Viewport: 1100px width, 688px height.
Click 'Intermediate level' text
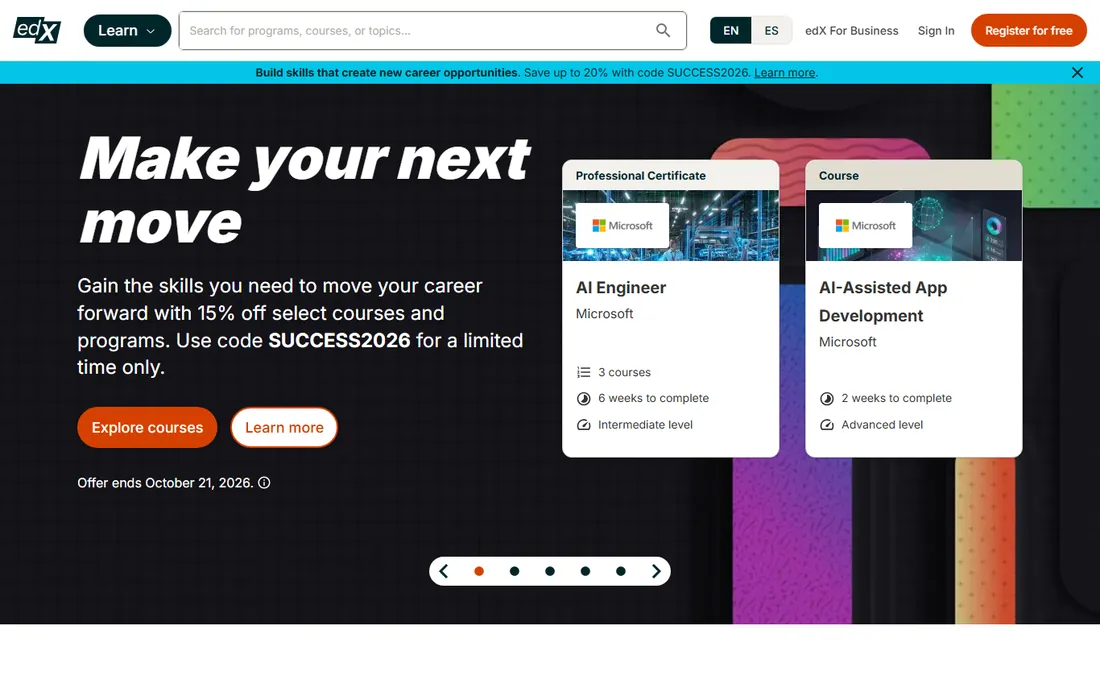(x=645, y=425)
